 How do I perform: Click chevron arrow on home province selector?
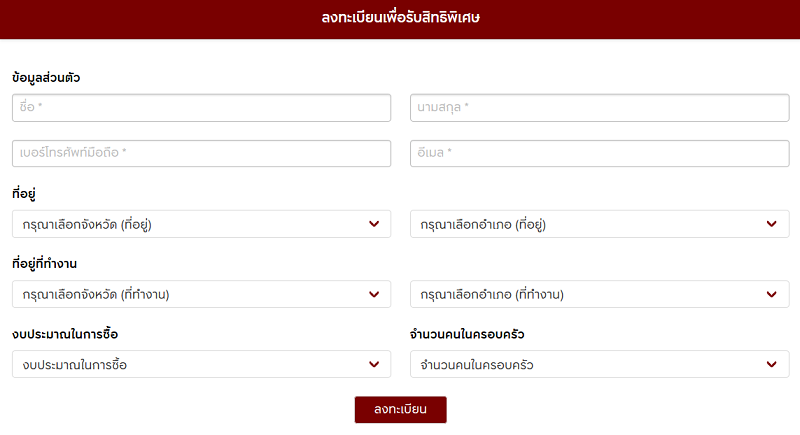(374, 224)
